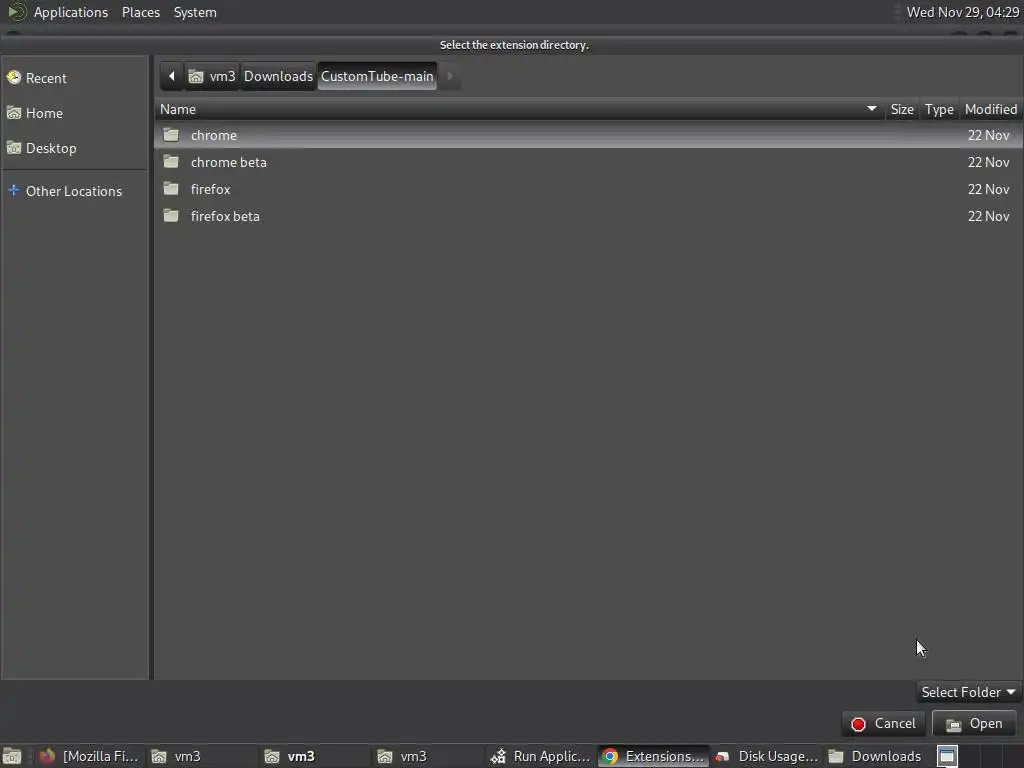Switch to the Disk Usage taskbar window
Screen dimensions: 1024x768
coord(767,756)
